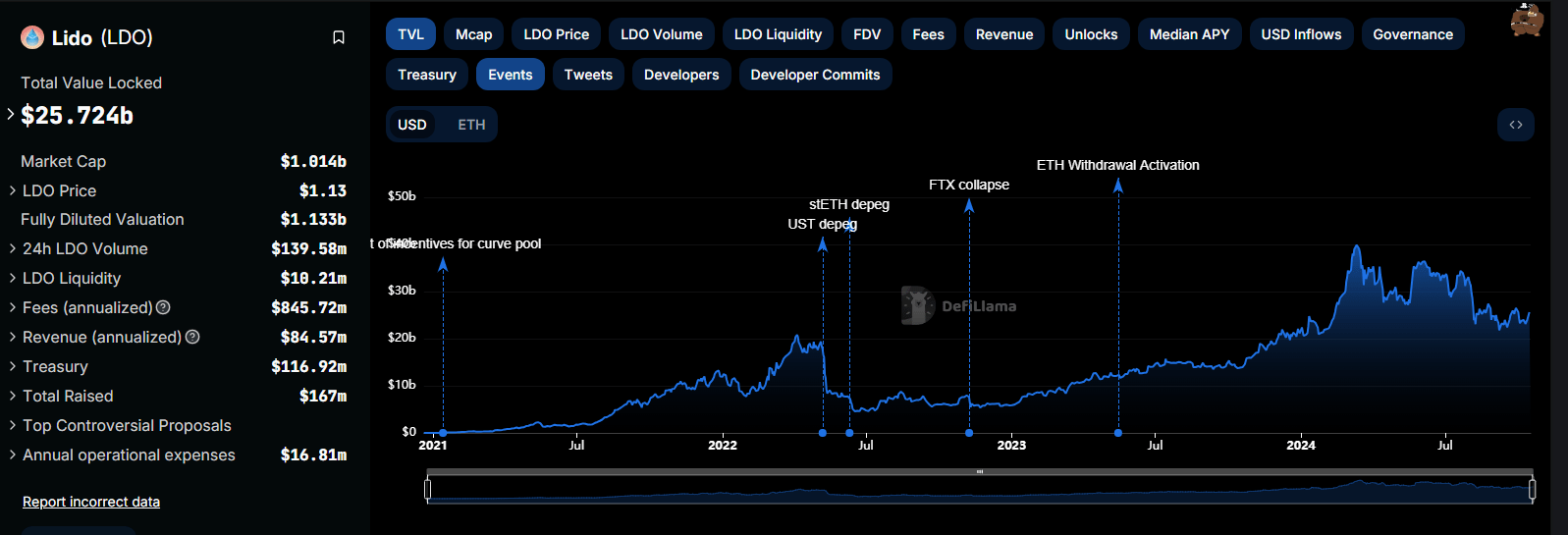Click the $25.724b TVL figure

pos(77,115)
